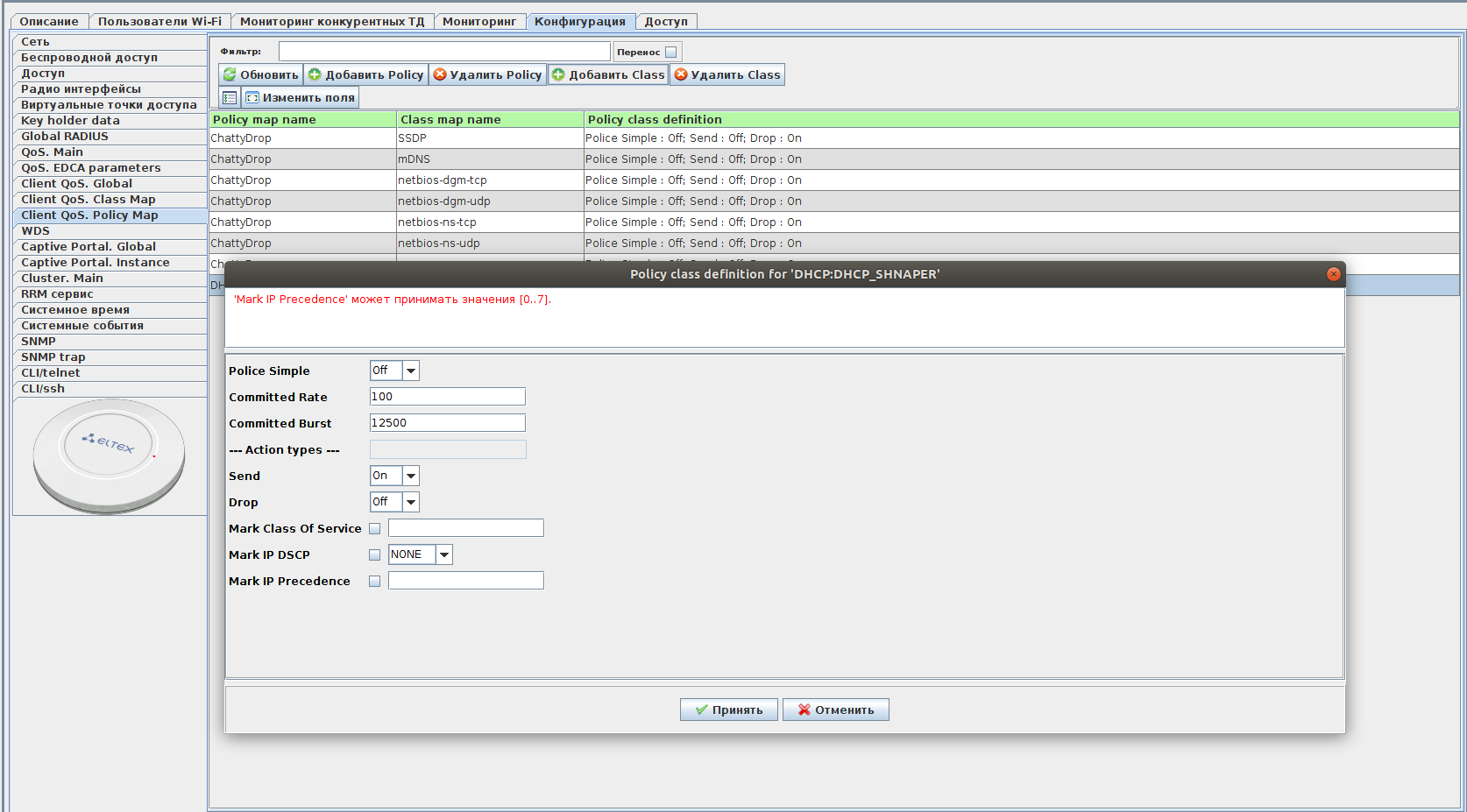Open Client QoS. Global in sidebar
Screen dimensions: 1467x812
tap(110, 184)
